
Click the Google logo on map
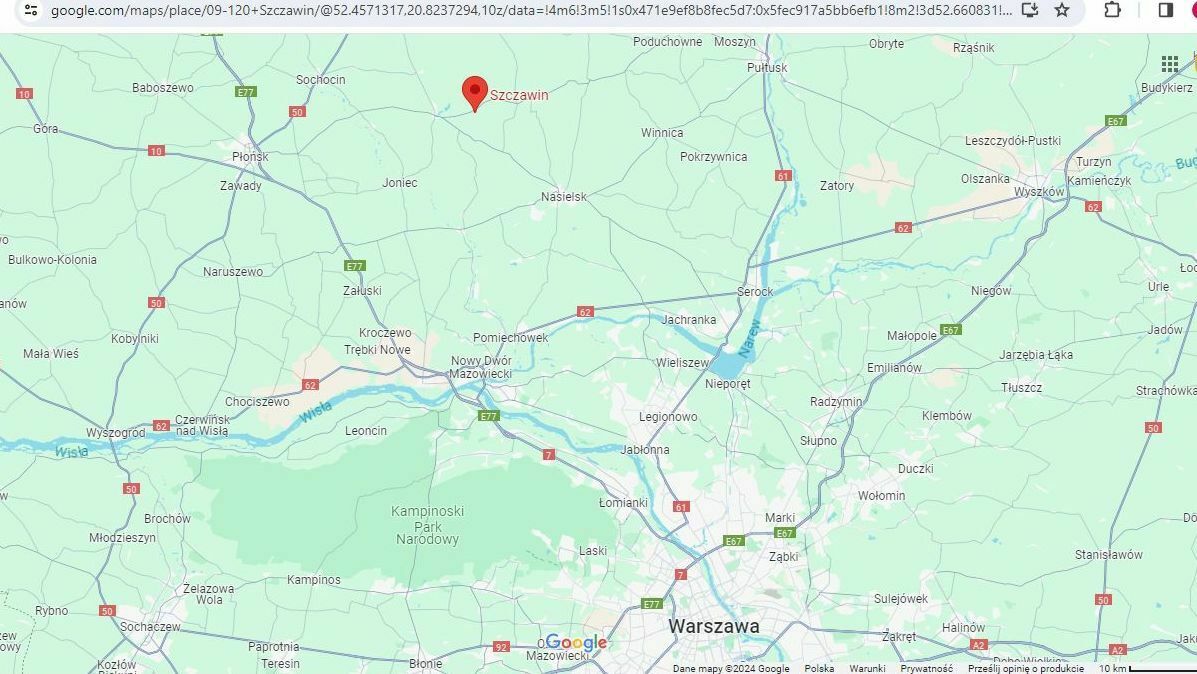[576, 643]
